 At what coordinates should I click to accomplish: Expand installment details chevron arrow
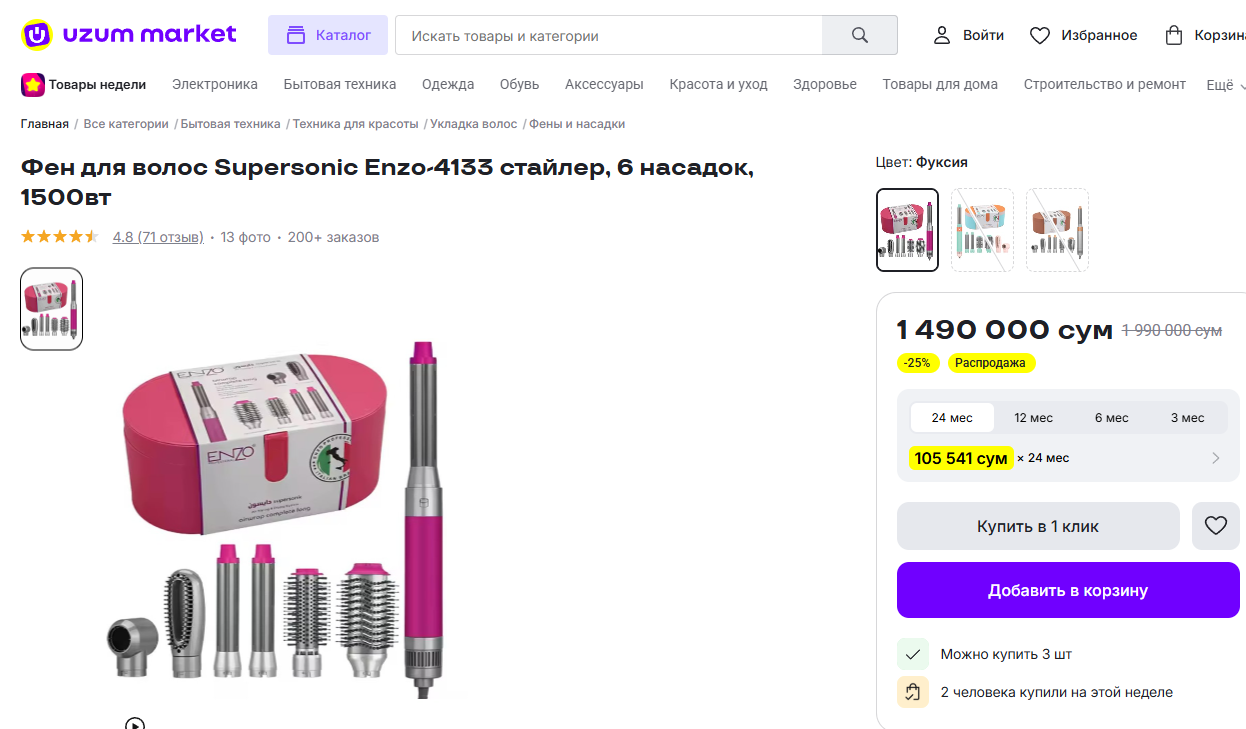click(1215, 458)
